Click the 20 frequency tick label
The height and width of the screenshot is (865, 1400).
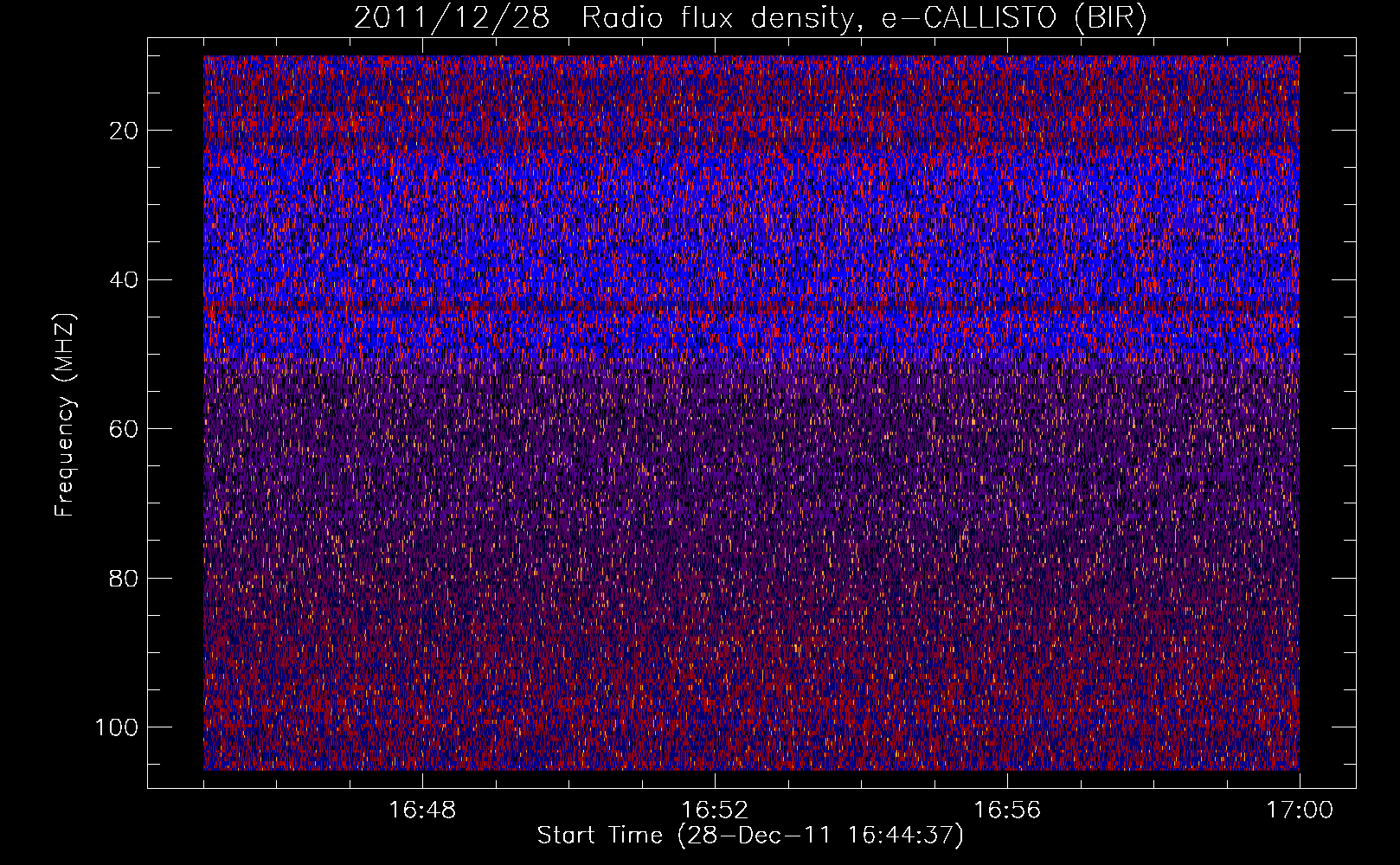coord(125,131)
